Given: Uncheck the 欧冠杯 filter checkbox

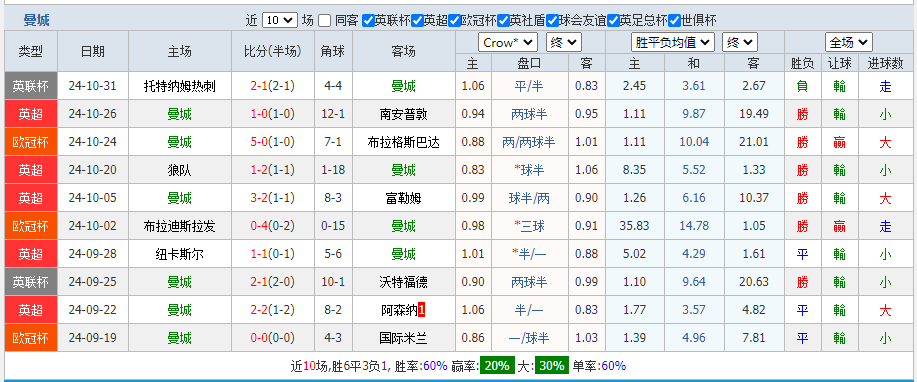Looking at the screenshot, I should click(454, 20).
